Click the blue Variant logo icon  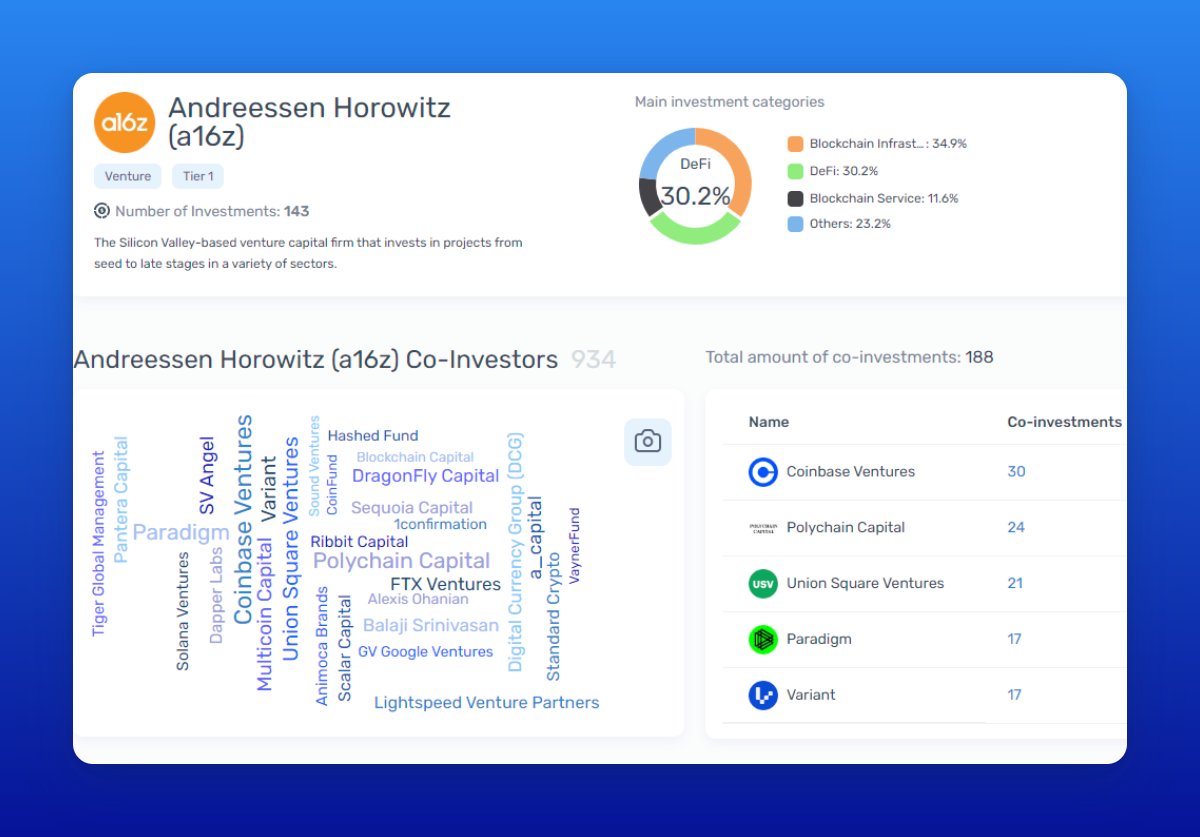pyautogui.click(x=763, y=695)
